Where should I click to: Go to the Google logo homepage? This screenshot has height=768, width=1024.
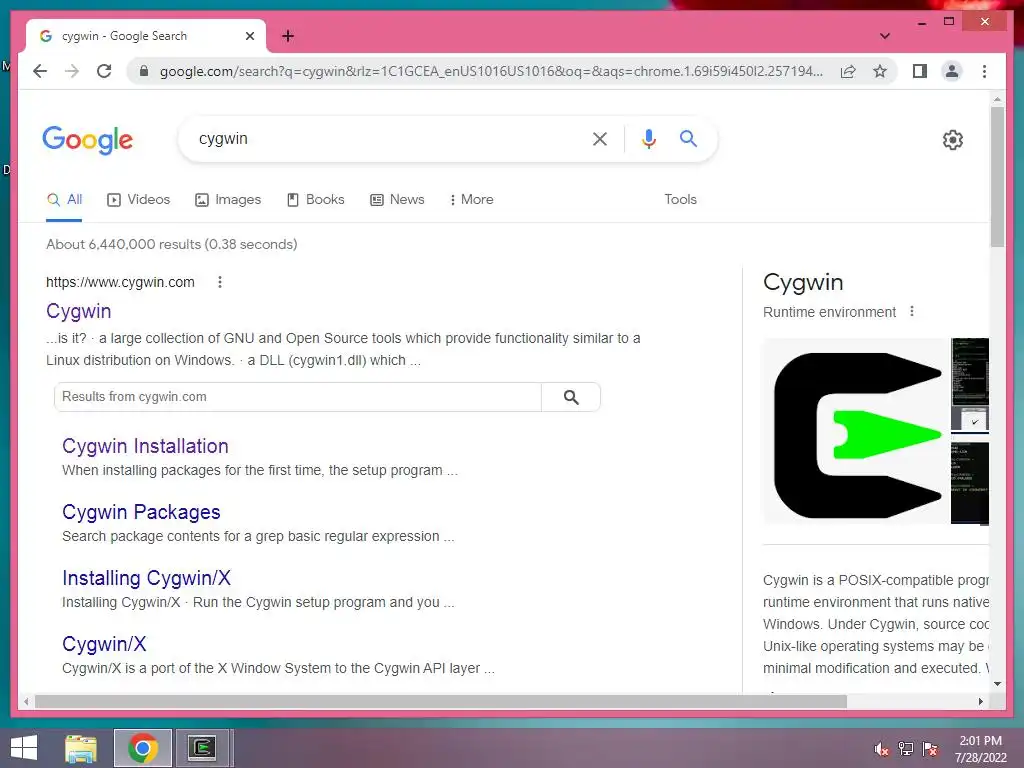coord(88,140)
